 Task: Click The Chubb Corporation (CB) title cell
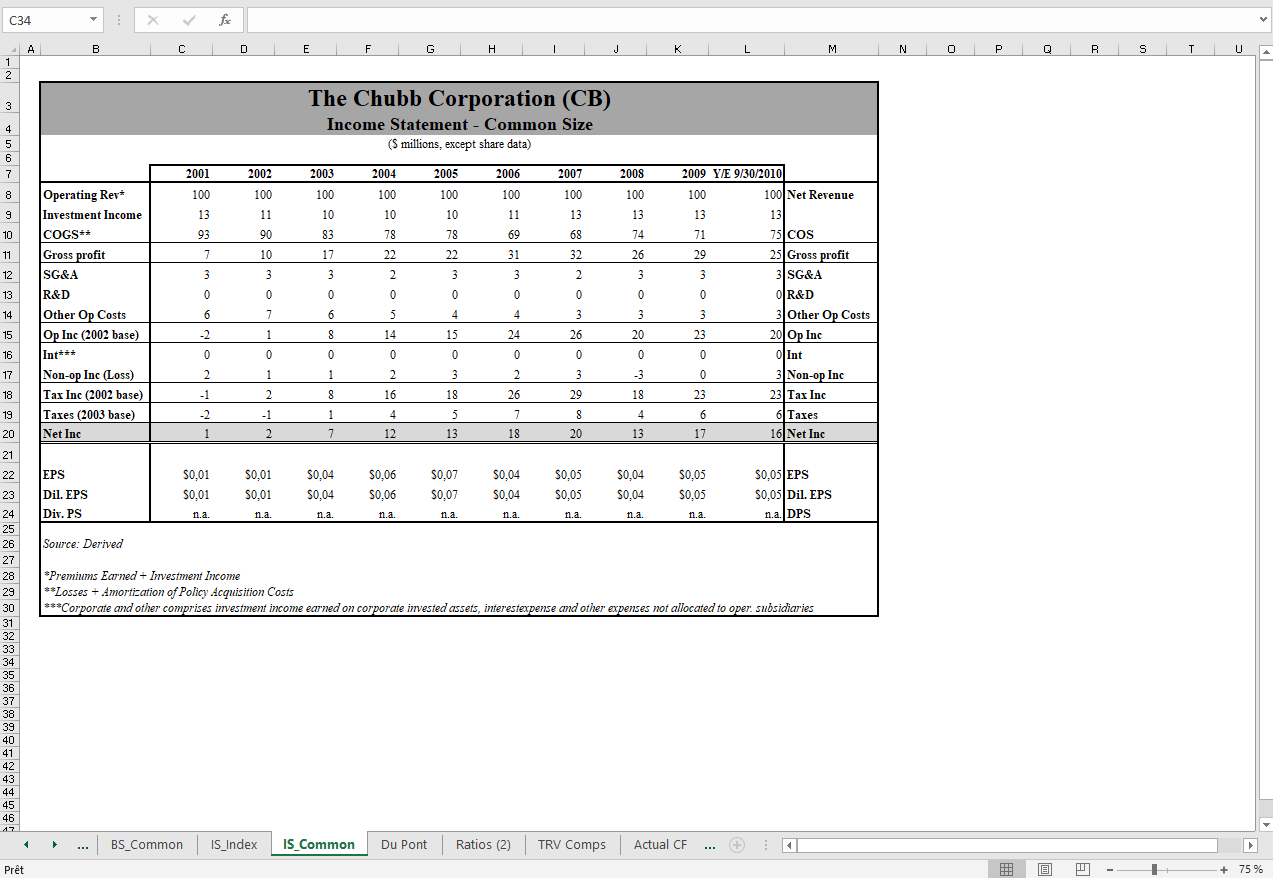coord(459,98)
